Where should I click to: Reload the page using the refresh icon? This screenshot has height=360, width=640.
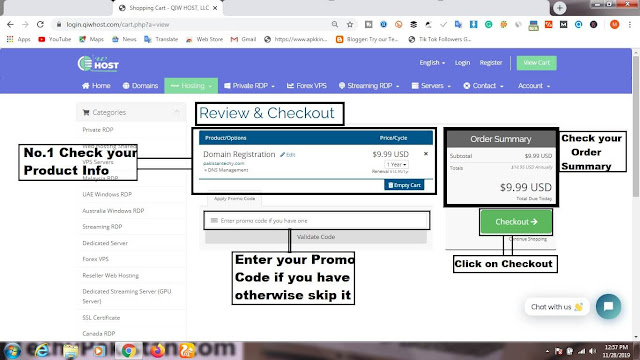40,24
